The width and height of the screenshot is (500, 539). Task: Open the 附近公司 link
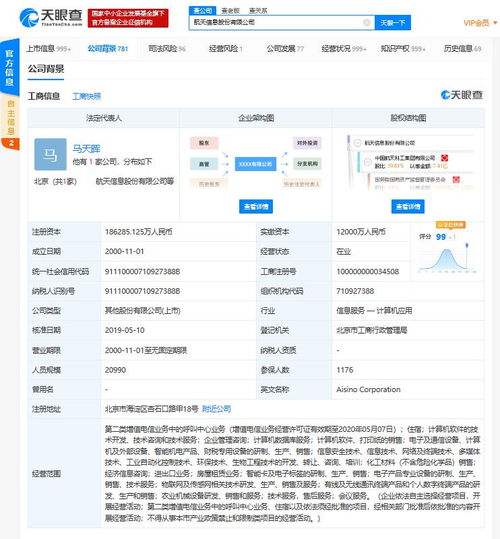click(216, 409)
